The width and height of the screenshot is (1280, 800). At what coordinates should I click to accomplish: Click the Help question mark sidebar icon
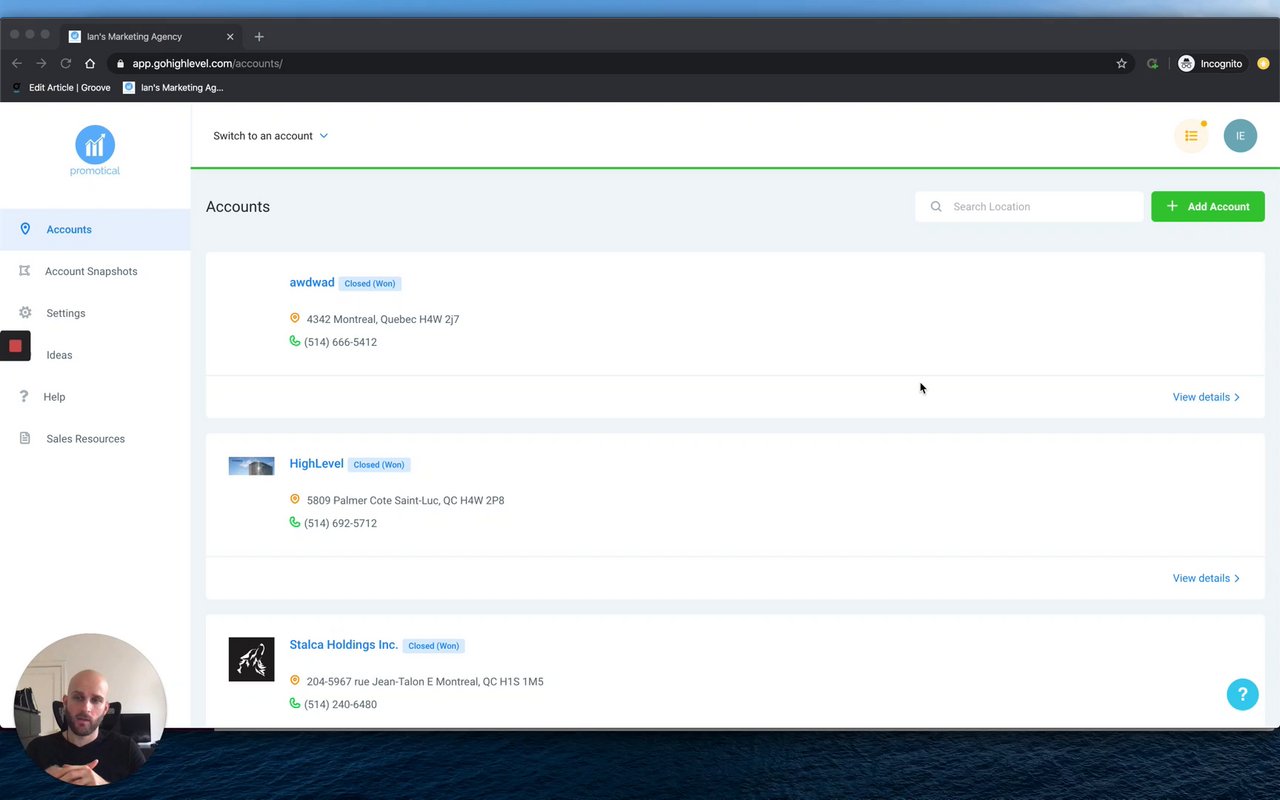tap(24, 397)
